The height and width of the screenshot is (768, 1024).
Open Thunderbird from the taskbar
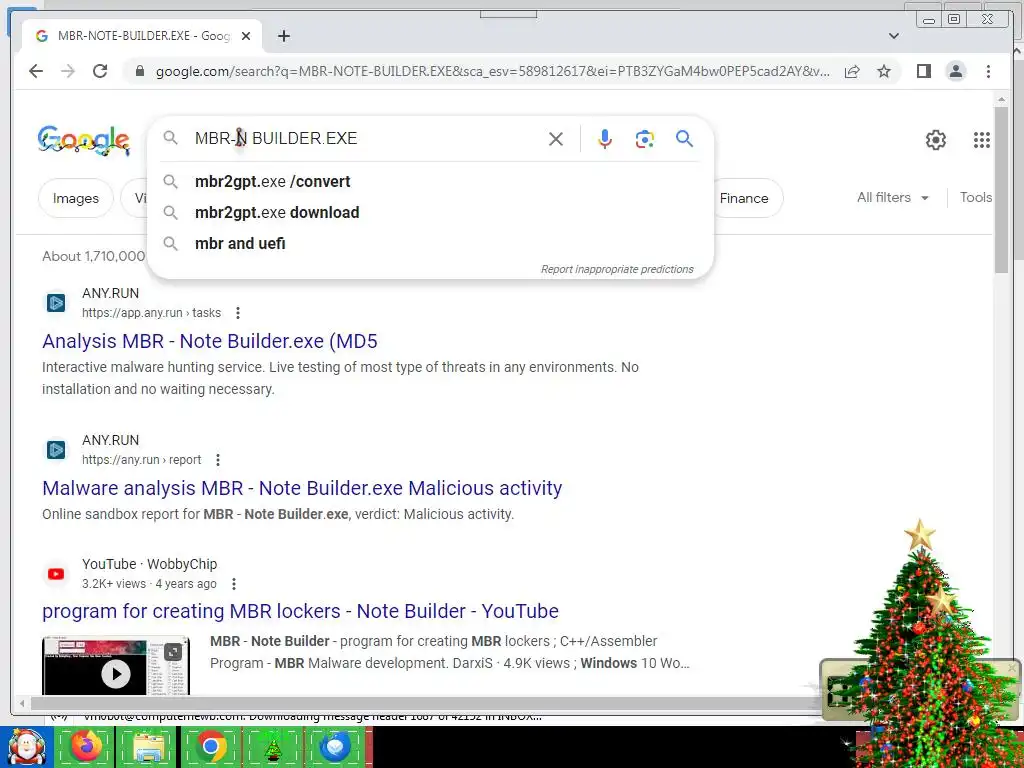coord(336,747)
